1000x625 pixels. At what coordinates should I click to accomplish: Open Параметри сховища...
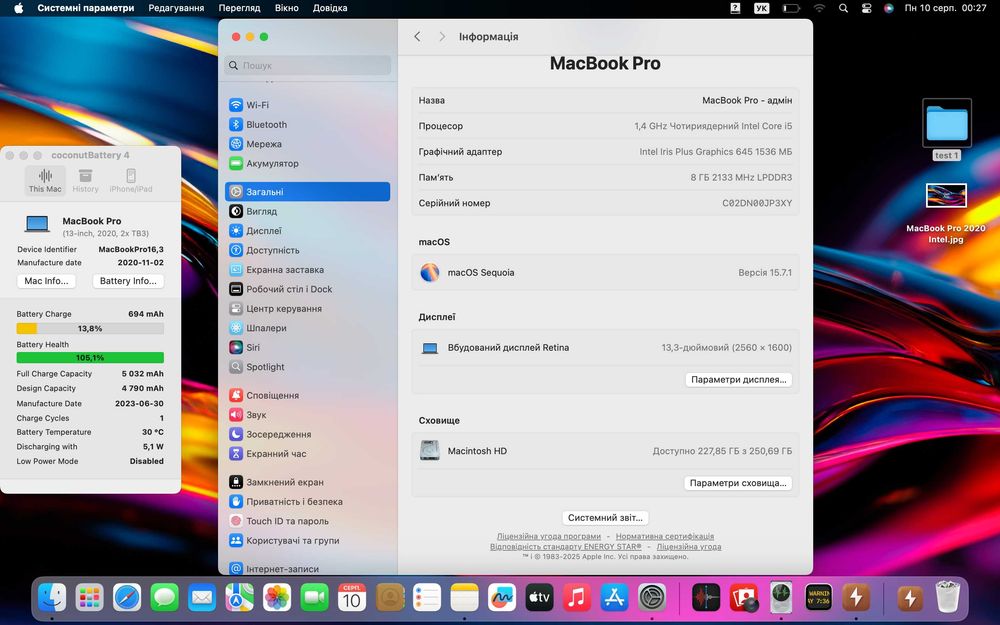point(738,483)
